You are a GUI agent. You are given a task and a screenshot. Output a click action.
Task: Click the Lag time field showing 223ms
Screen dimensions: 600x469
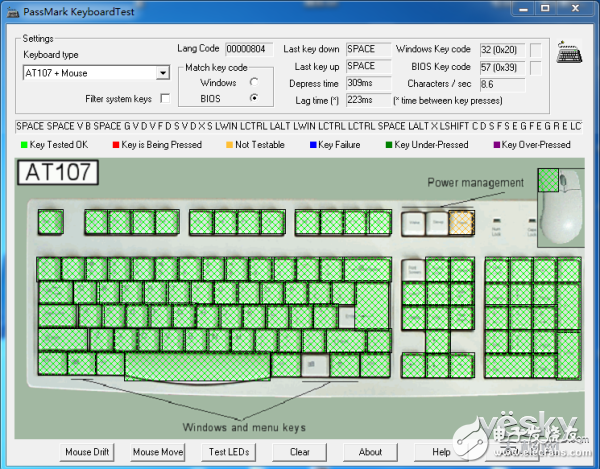click(368, 100)
